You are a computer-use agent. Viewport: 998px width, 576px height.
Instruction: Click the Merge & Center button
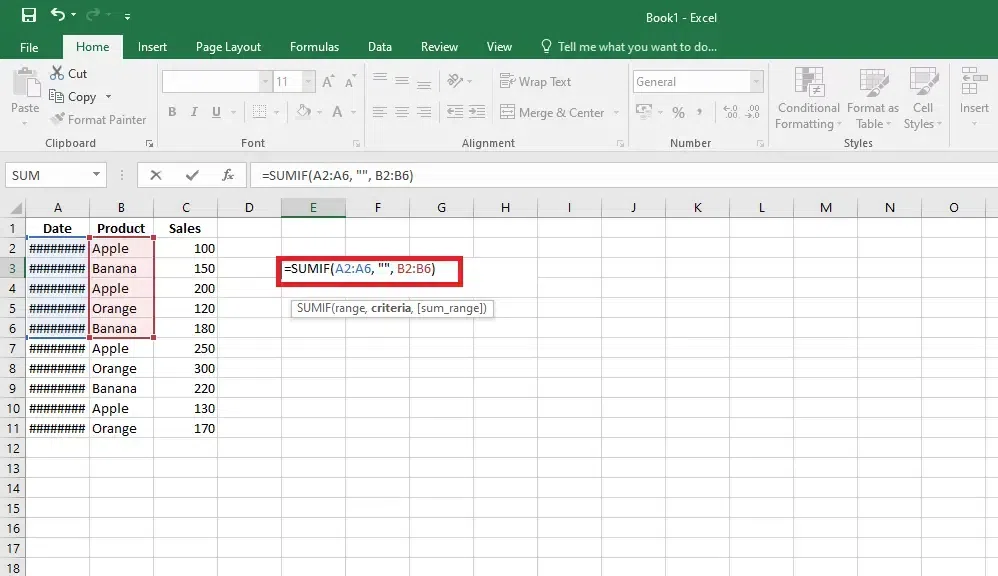pos(552,113)
